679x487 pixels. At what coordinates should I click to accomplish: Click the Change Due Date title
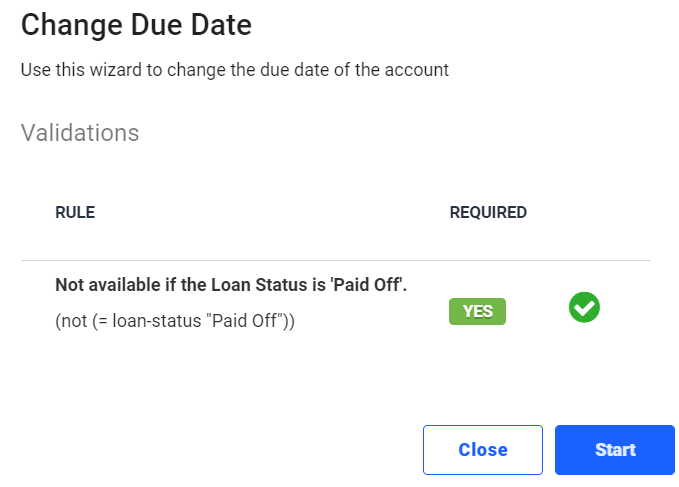(x=136, y=25)
